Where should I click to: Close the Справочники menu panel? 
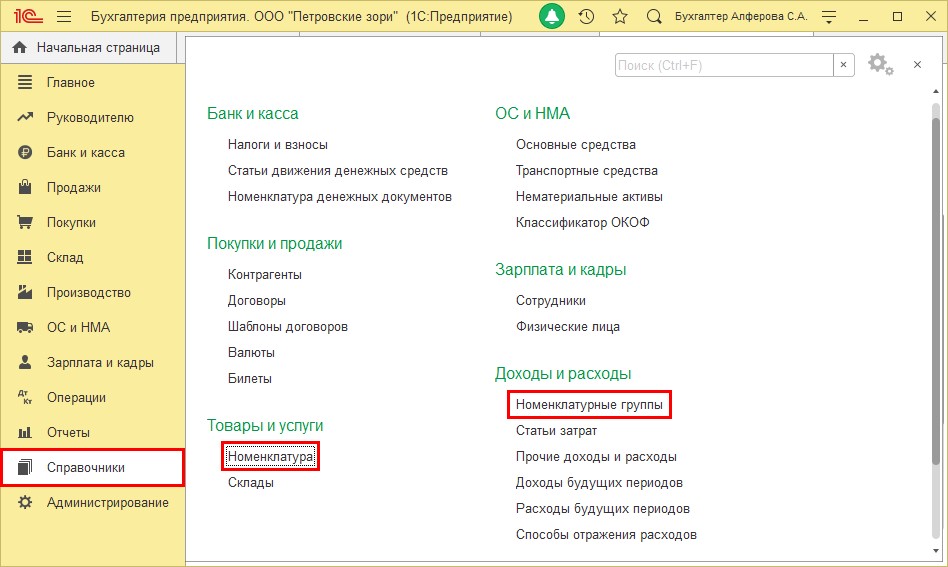[x=917, y=65]
